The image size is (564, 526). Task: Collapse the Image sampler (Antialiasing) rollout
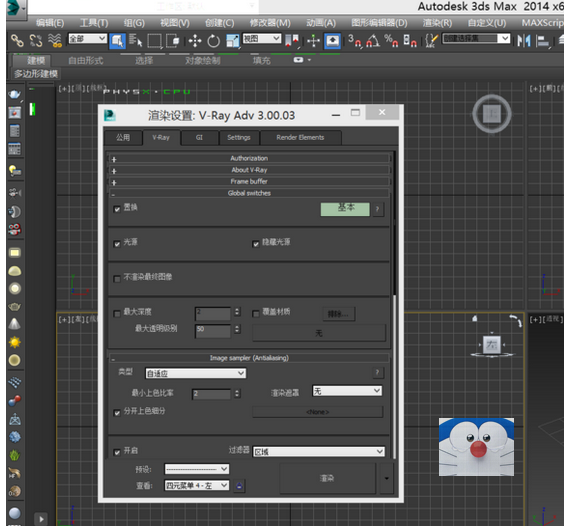(249, 358)
